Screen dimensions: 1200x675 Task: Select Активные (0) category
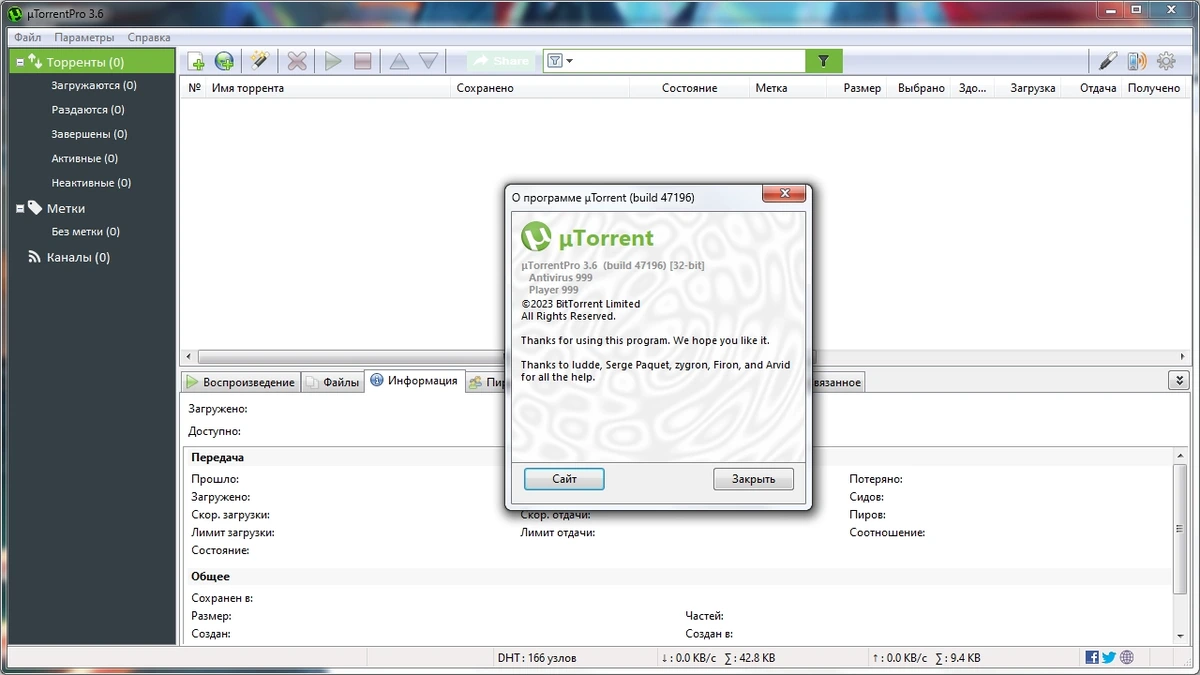click(84, 158)
